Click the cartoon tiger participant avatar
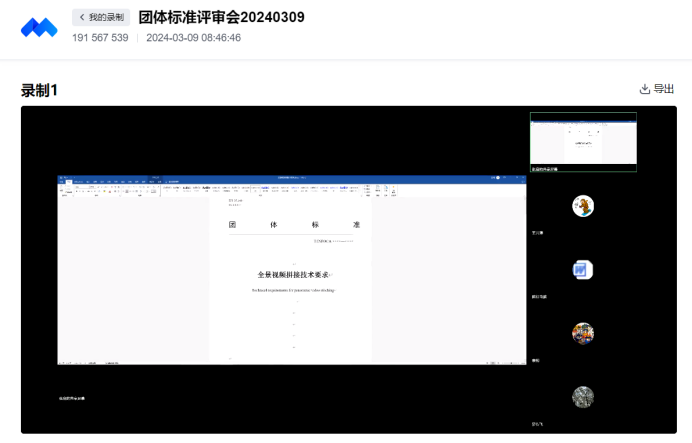The height and width of the screenshot is (443, 692). (583, 206)
